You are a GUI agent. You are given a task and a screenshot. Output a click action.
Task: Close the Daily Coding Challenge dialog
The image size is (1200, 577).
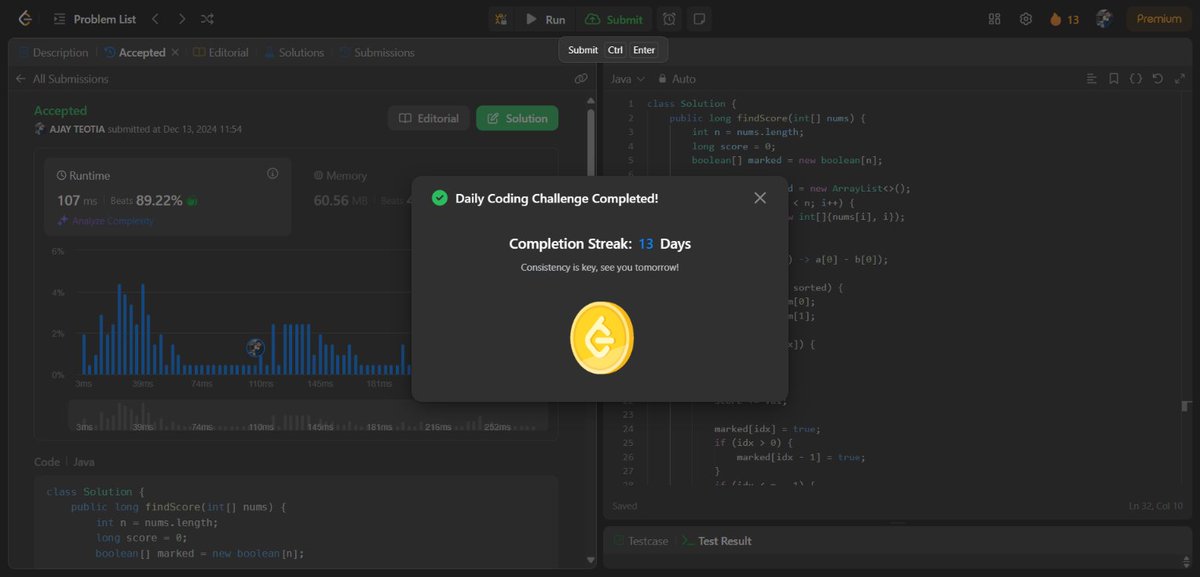[x=760, y=198]
